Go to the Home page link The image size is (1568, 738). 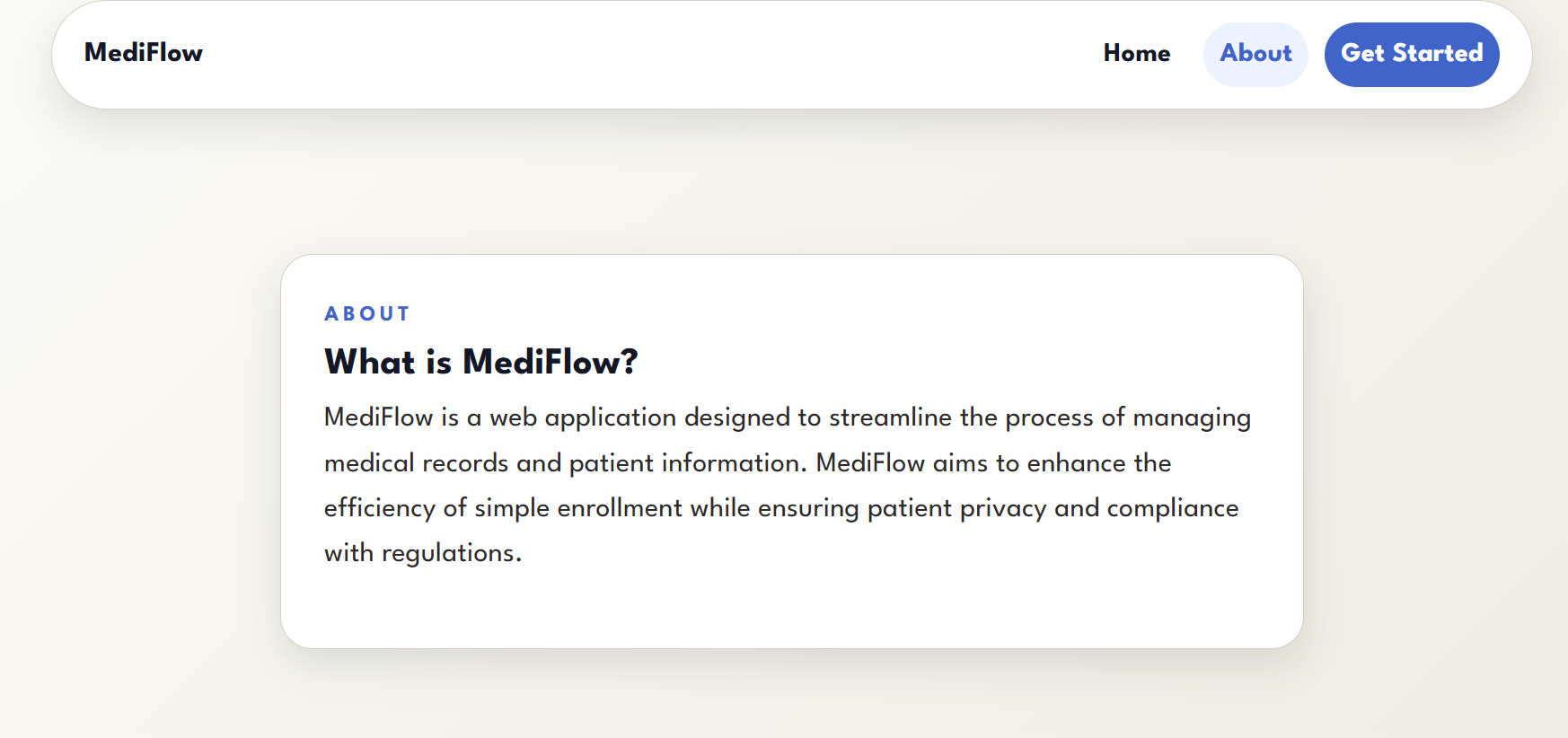click(1137, 54)
